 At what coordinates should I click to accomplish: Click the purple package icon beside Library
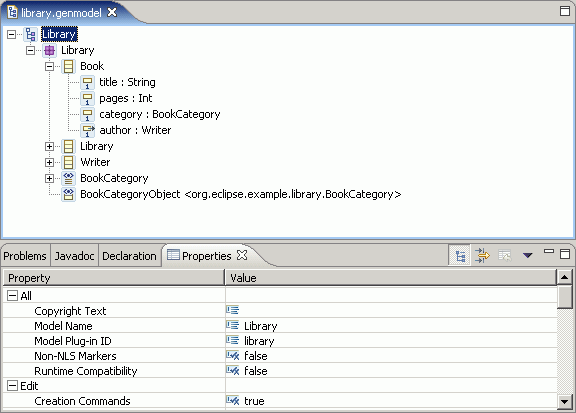pyautogui.click(x=50, y=50)
